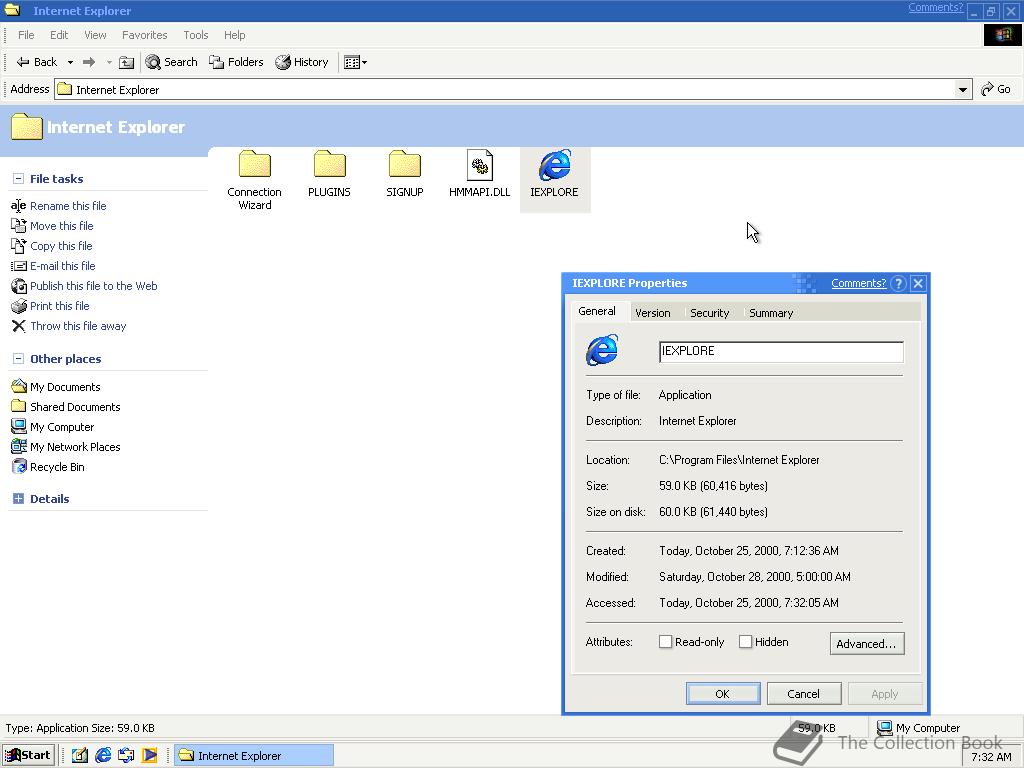Switch to the Version tab
Screen dimensions: 1024x768
pyautogui.click(x=653, y=312)
